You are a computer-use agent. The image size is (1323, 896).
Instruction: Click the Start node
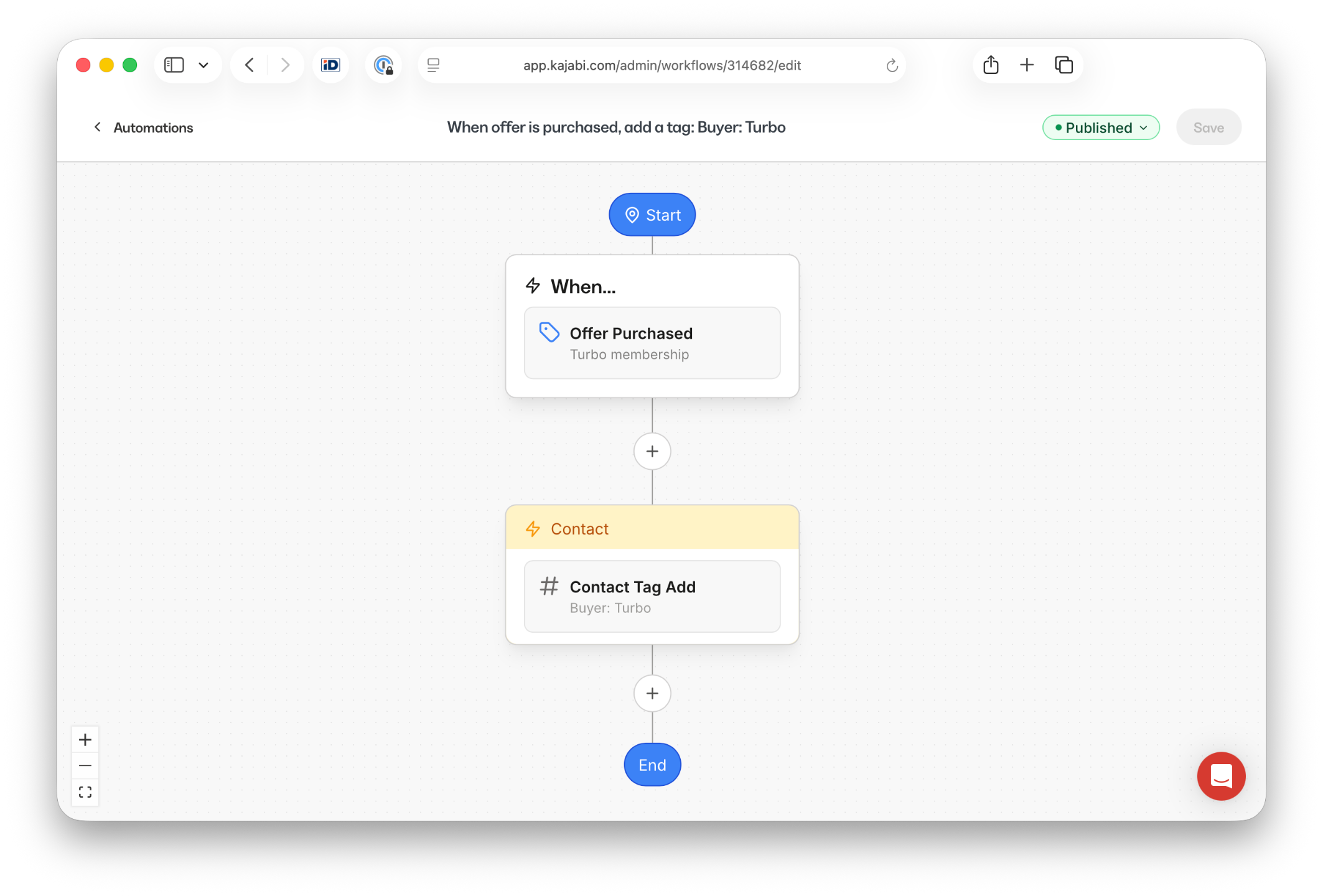point(652,215)
